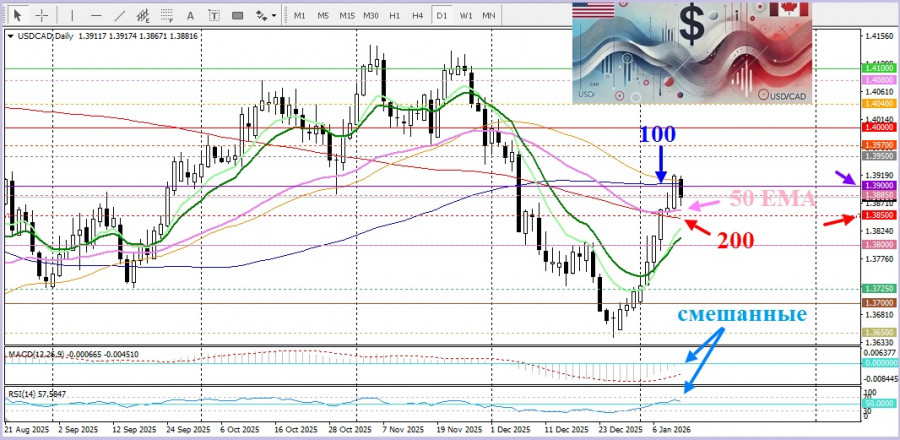Switch chart to M1 timeframe
Image resolution: width=900 pixels, height=440 pixels.
pos(300,16)
